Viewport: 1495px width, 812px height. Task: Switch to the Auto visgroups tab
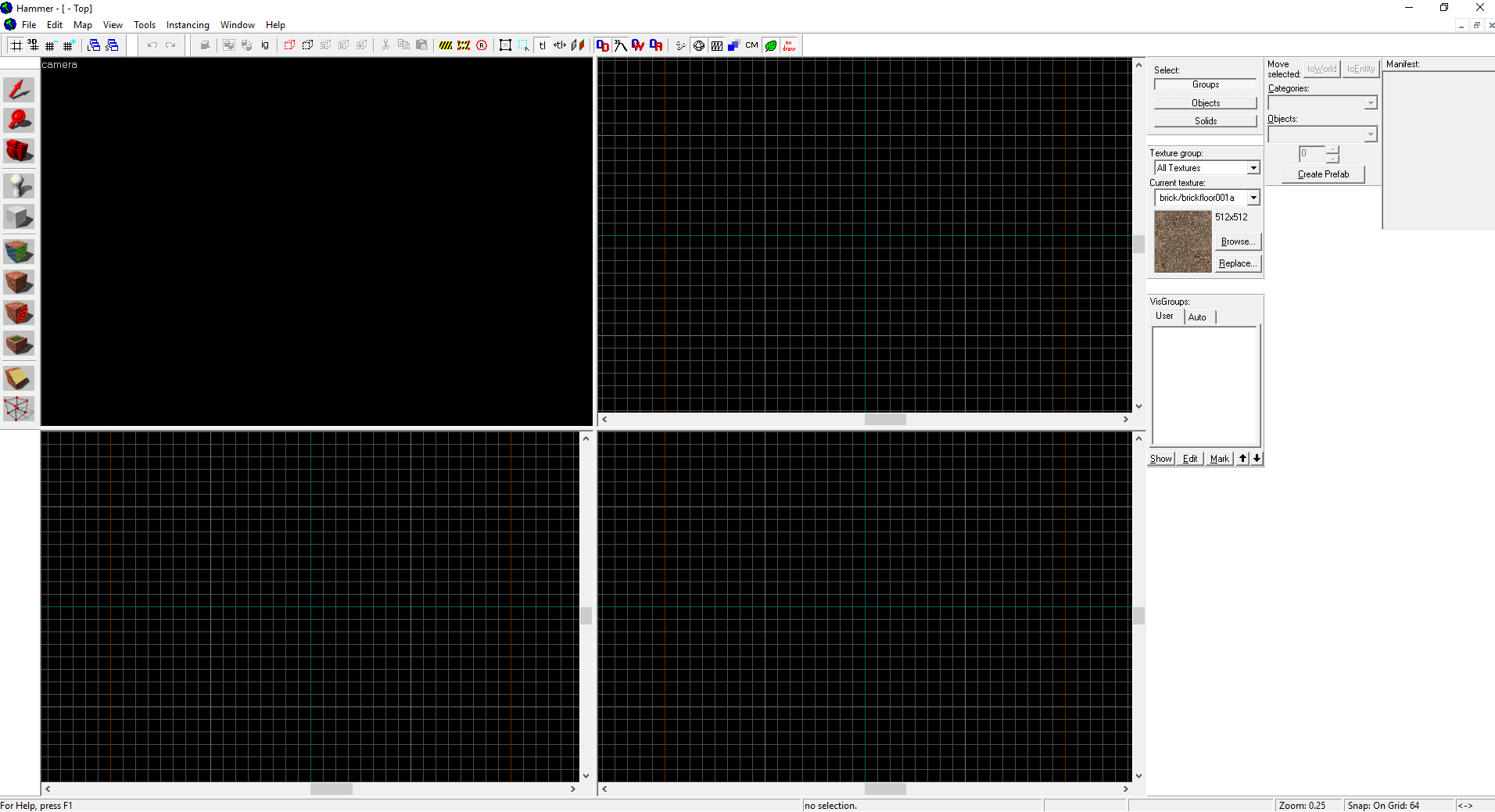point(1197,317)
